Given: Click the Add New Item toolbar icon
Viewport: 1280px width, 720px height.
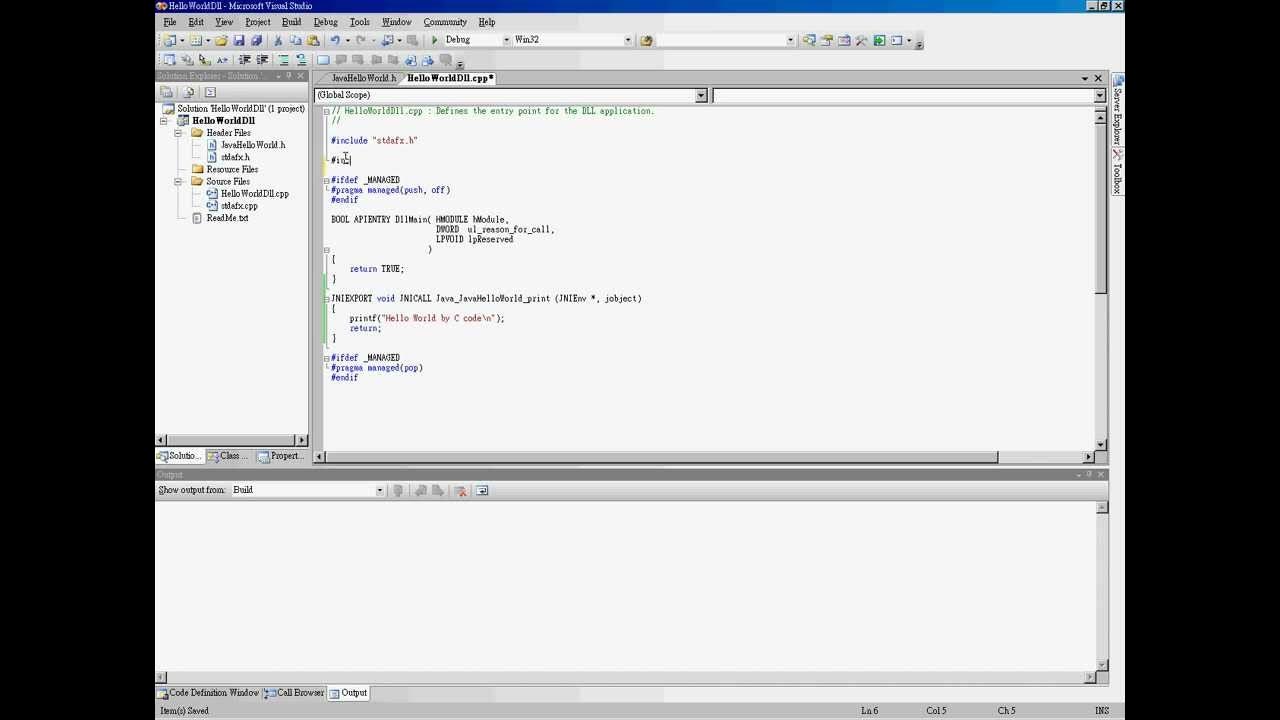Looking at the screenshot, I should coord(196,40).
